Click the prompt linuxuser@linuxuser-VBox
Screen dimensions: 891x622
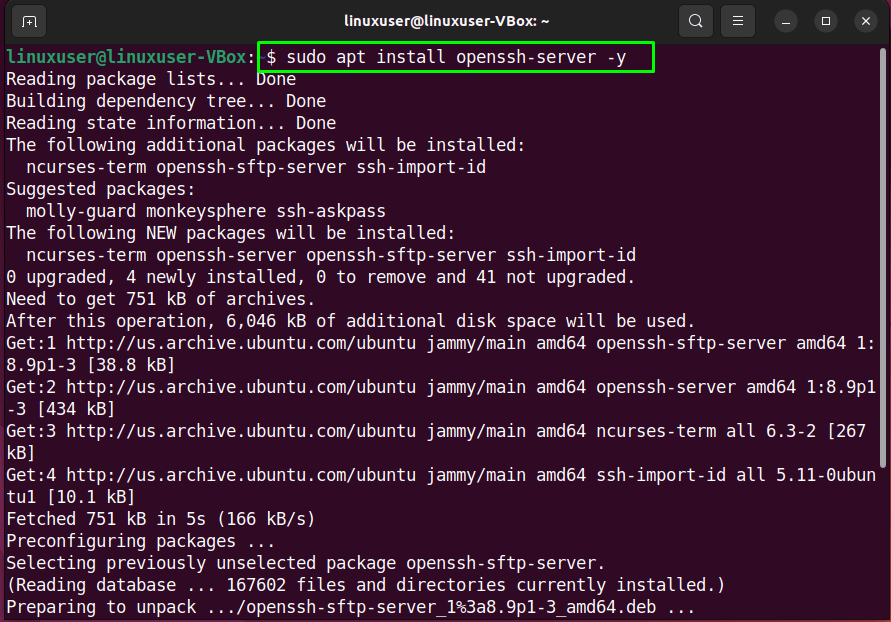tap(126, 57)
